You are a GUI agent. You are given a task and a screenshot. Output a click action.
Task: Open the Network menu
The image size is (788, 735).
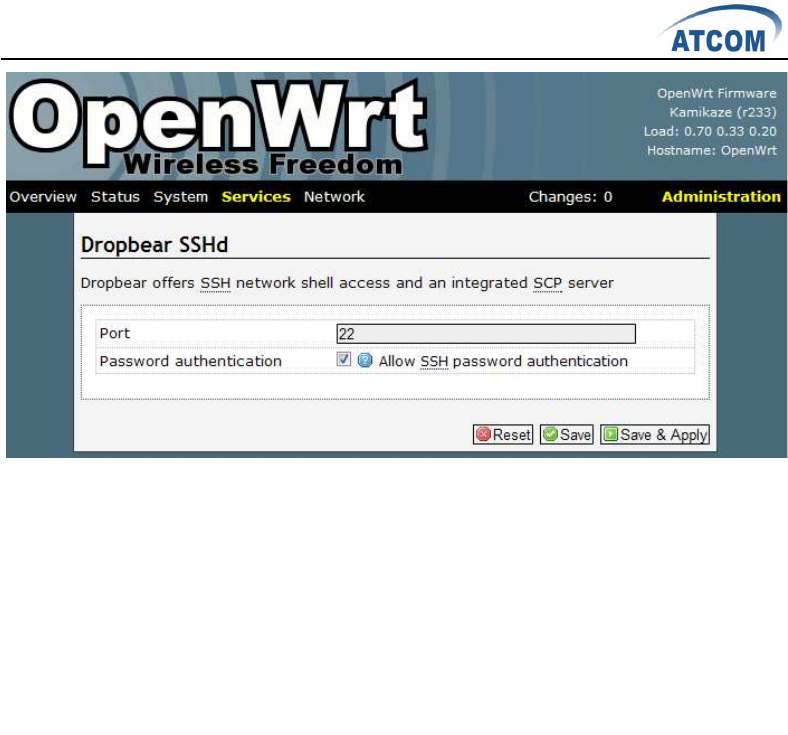(334, 196)
